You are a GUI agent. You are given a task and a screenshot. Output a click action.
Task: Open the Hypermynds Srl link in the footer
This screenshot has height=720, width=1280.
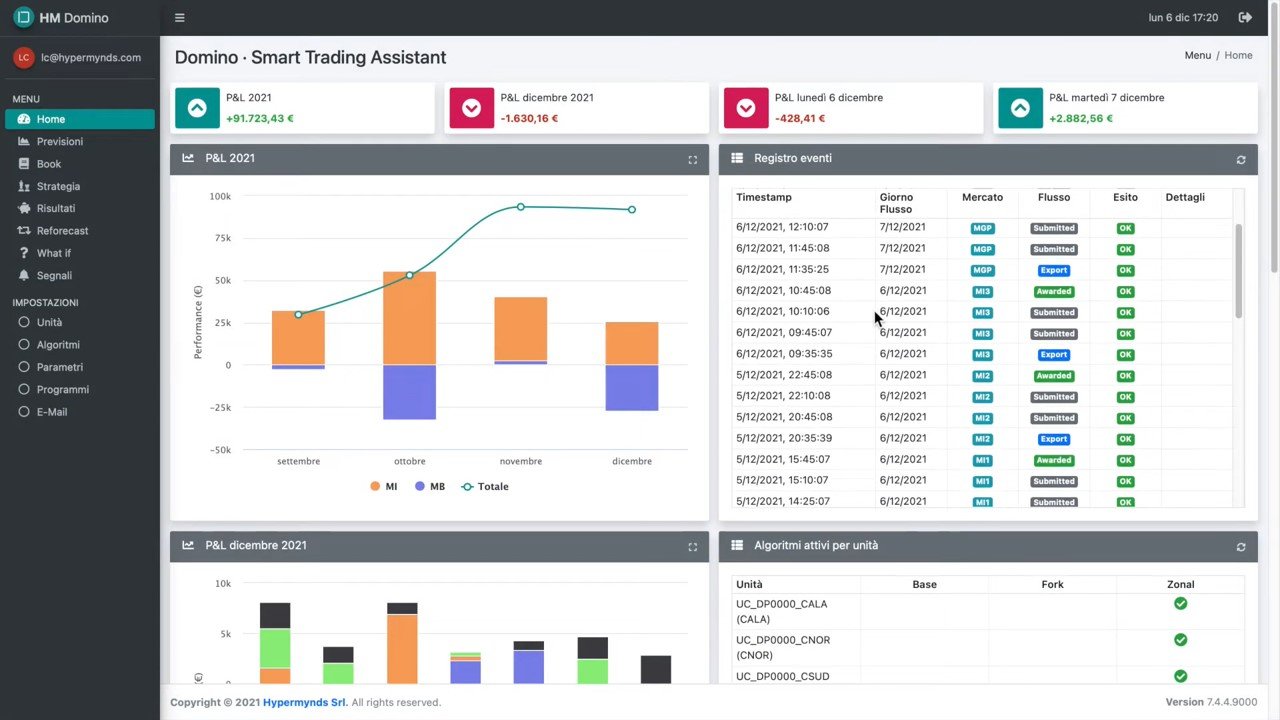click(303, 702)
